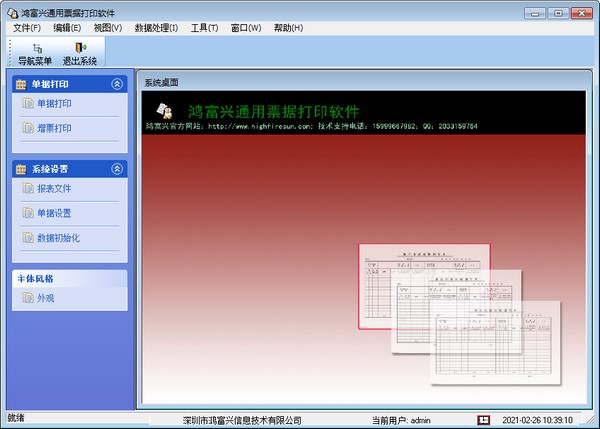This screenshot has height=429, width=600.
Task: Click the invoice form thumbnail with red border
Action: coord(424,286)
